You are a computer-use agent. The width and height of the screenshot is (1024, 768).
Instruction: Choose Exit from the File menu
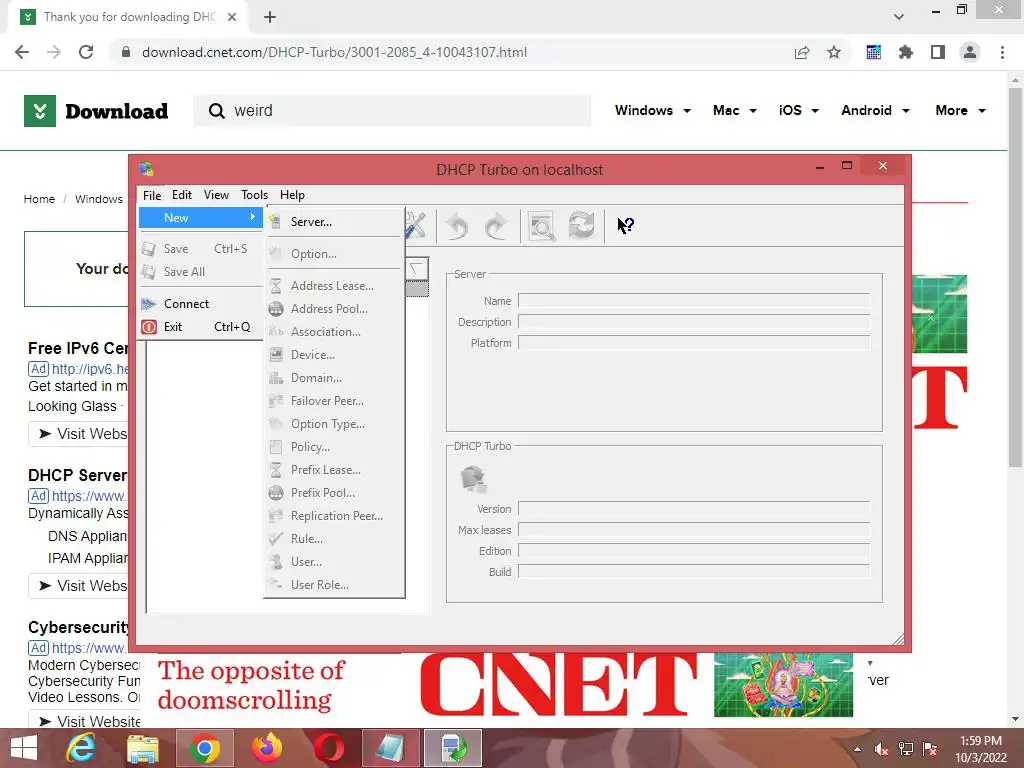(x=200, y=327)
